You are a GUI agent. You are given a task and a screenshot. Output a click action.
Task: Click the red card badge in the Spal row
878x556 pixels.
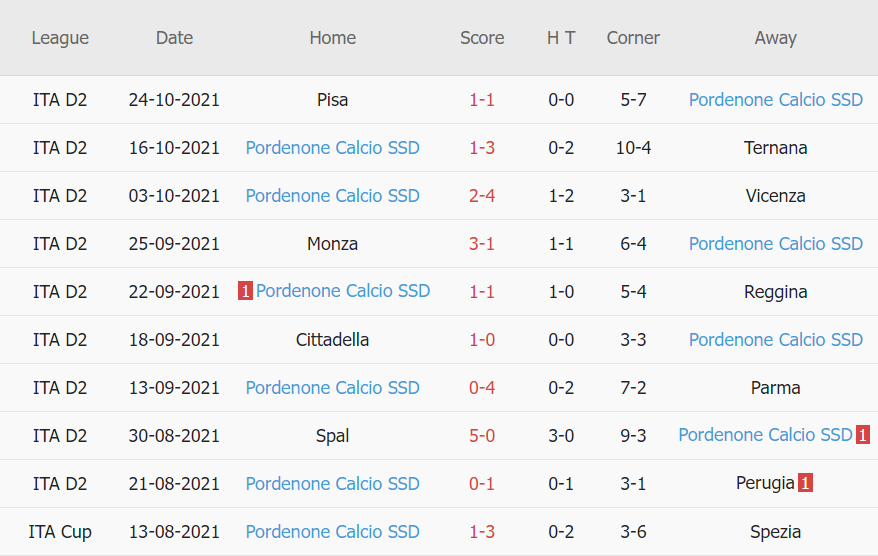(x=863, y=436)
